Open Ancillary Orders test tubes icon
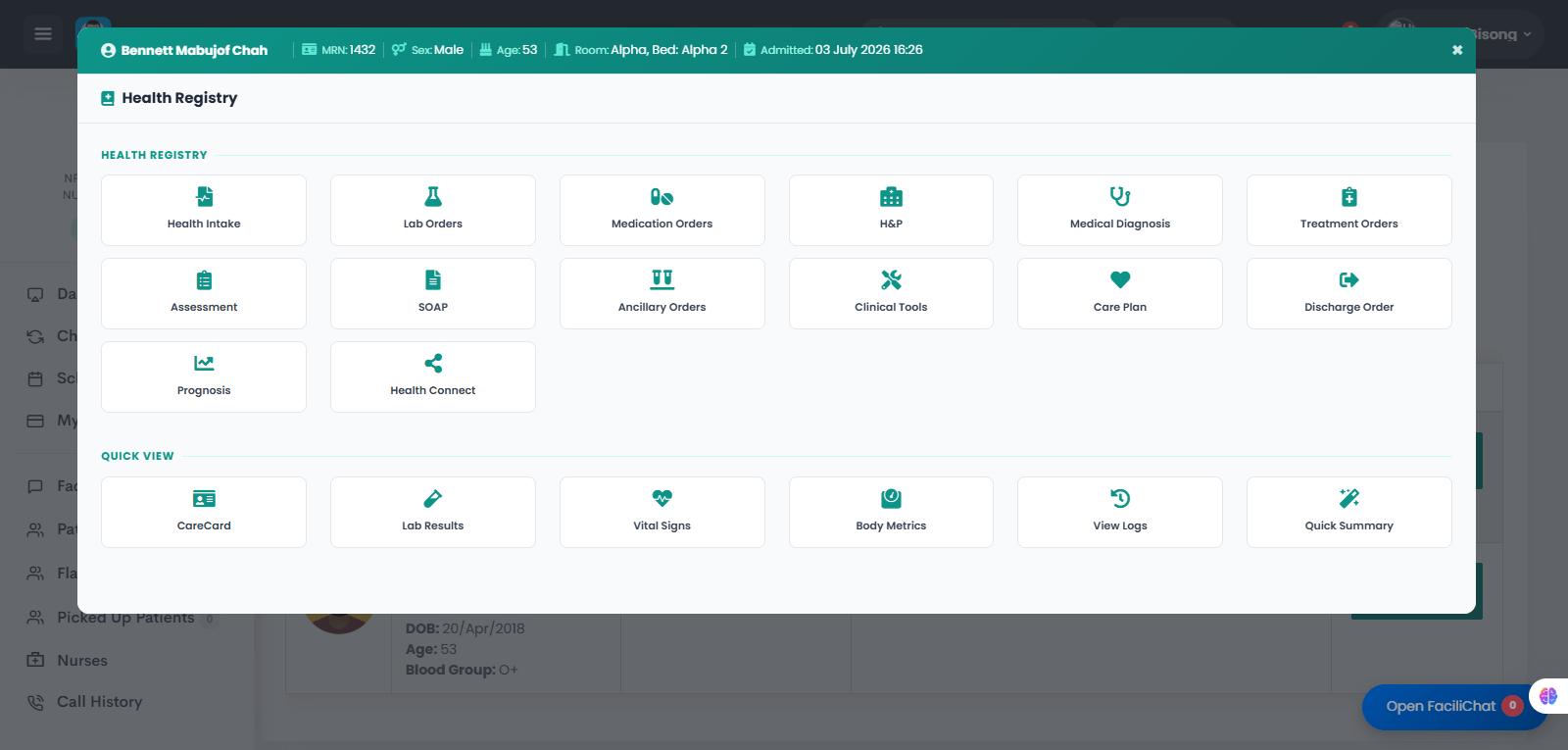Image resolution: width=1568 pixels, height=750 pixels. tap(661, 280)
